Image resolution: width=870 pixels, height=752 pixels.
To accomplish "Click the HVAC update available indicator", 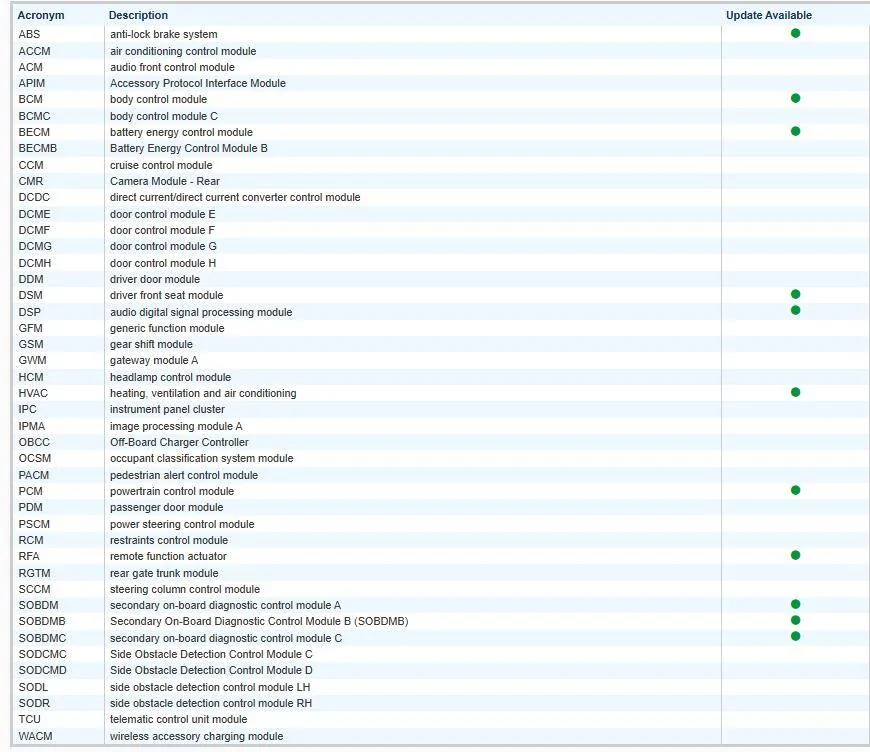I will [795, 392].
